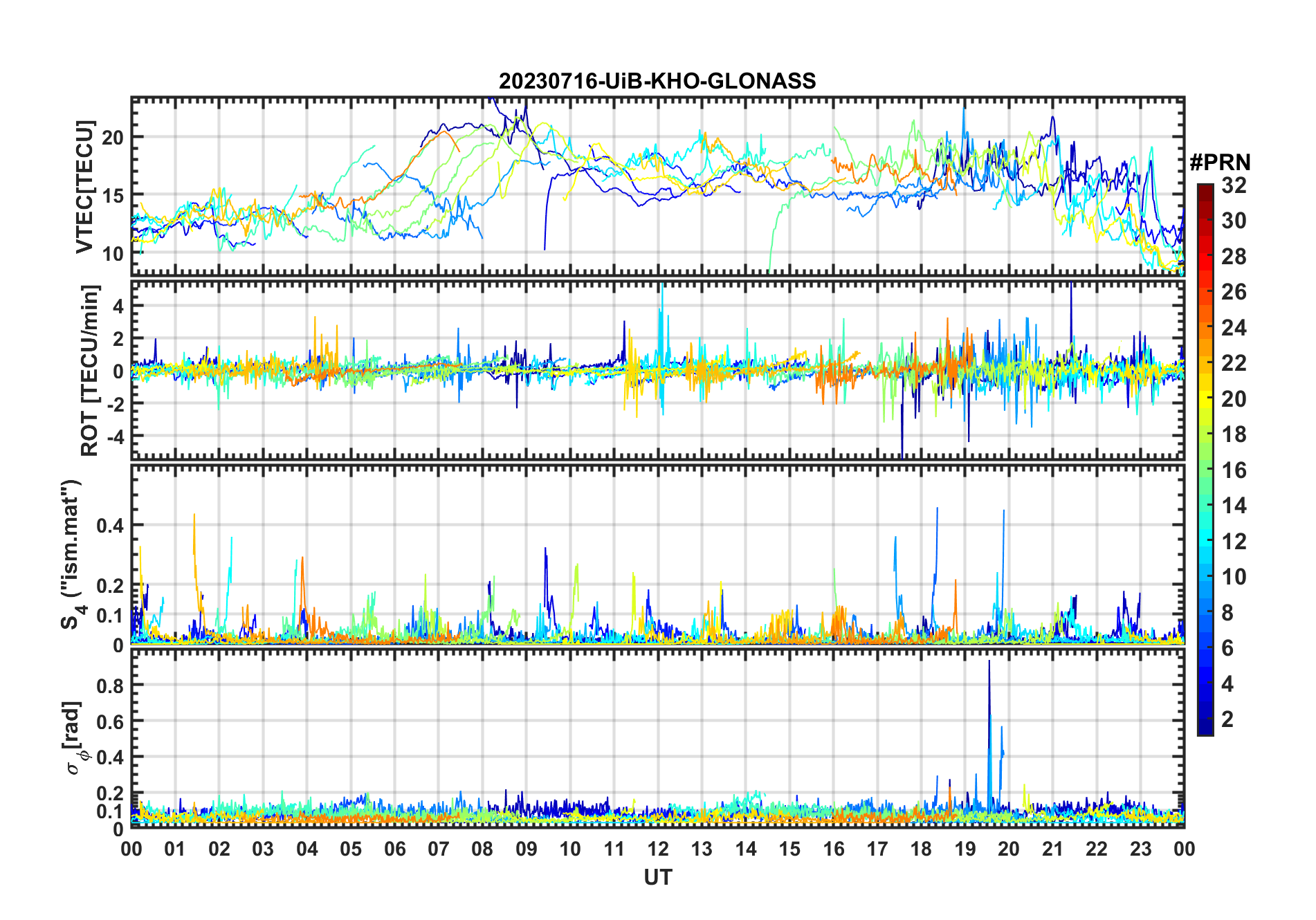Click the UT x-axis label
Viewport: 1316px width, 920px height.
click(x=658, y=877)
